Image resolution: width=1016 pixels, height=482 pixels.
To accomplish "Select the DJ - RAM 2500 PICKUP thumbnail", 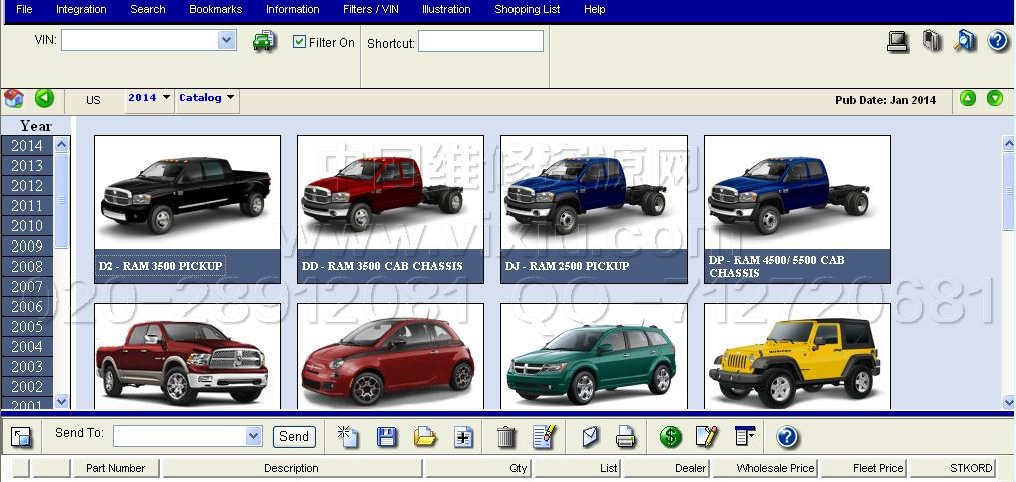I will 593,209.
